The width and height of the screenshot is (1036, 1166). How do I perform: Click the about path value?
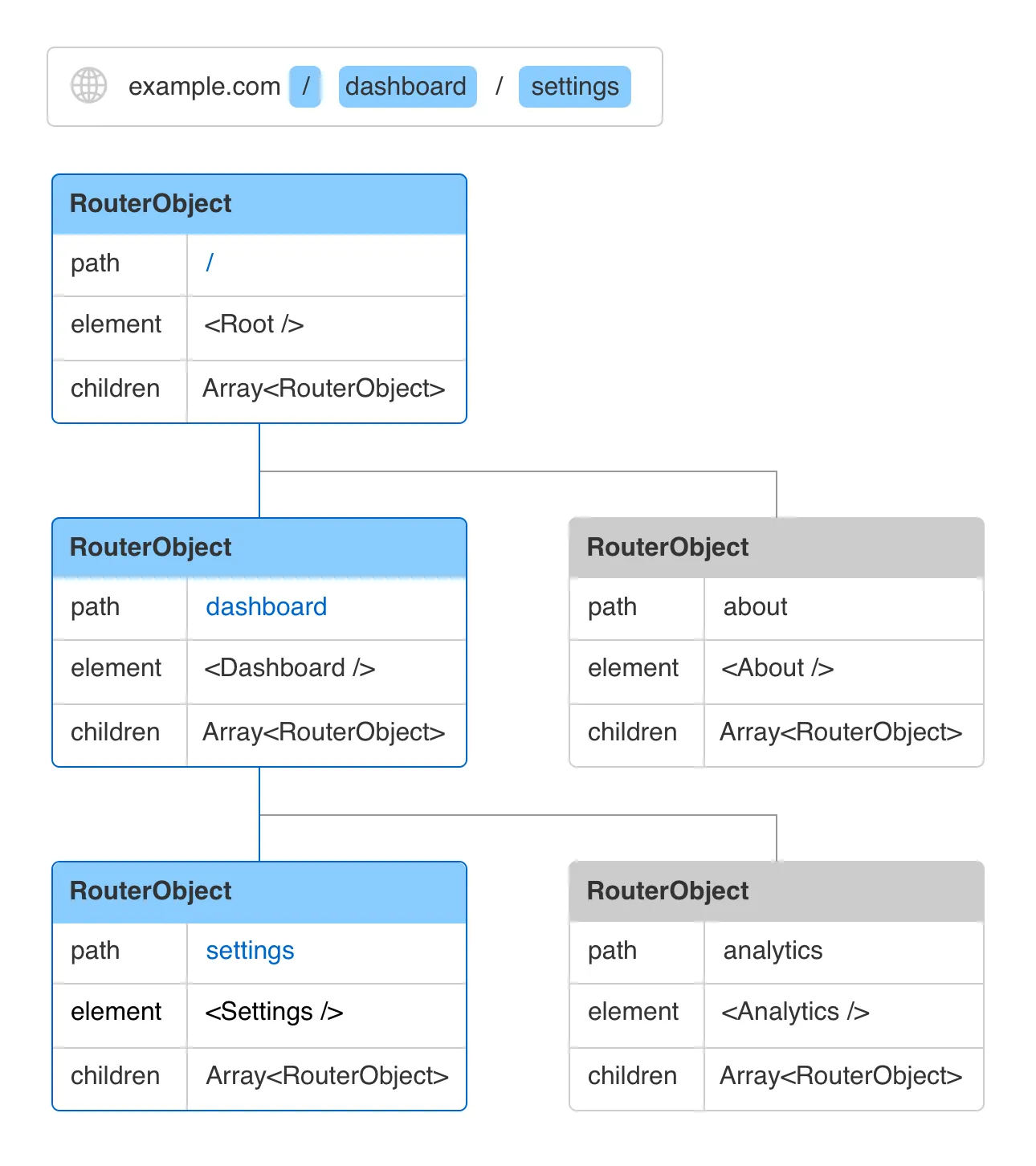click(755, 607)
